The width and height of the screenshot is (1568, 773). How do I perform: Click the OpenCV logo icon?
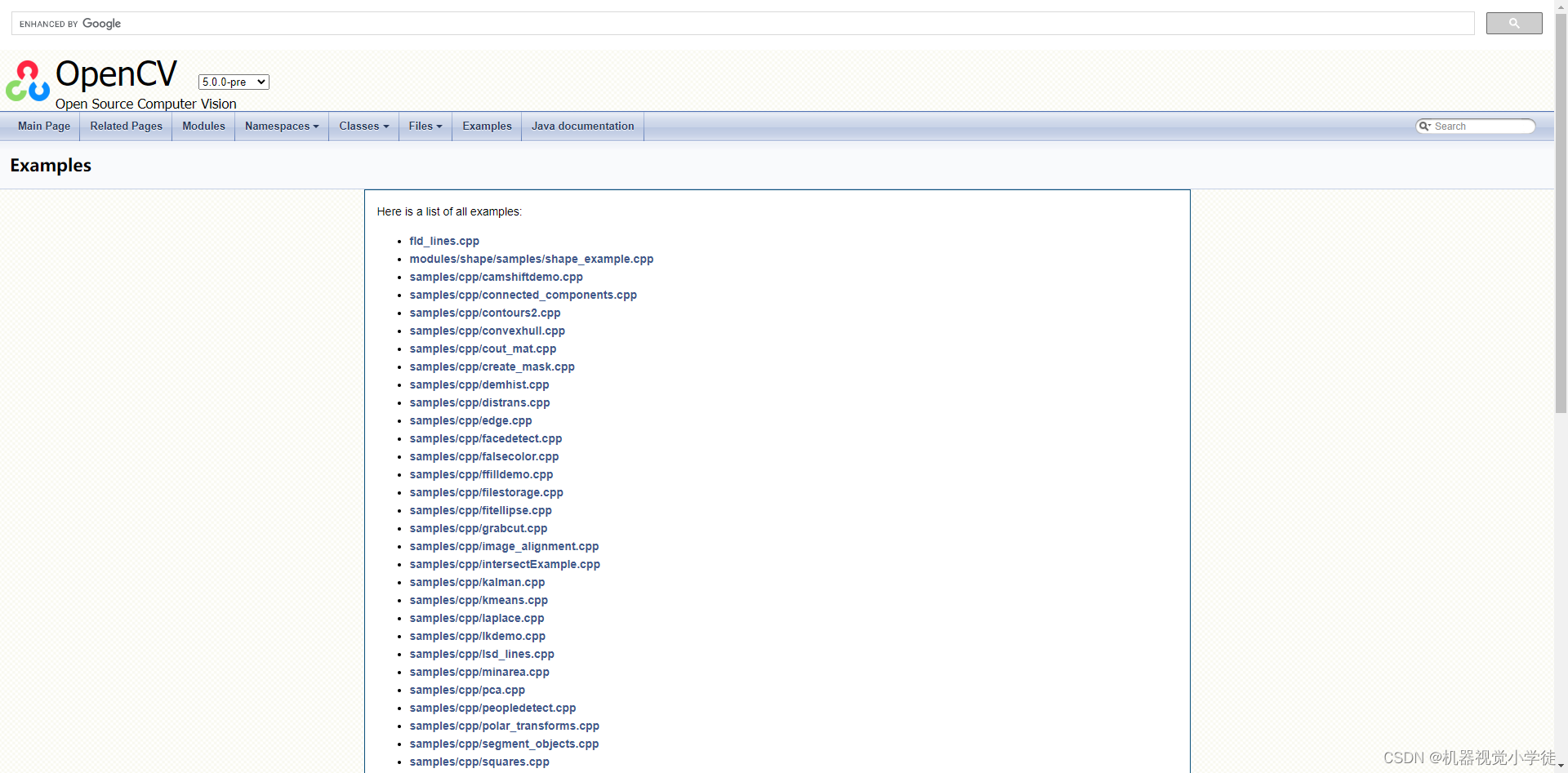28,81
